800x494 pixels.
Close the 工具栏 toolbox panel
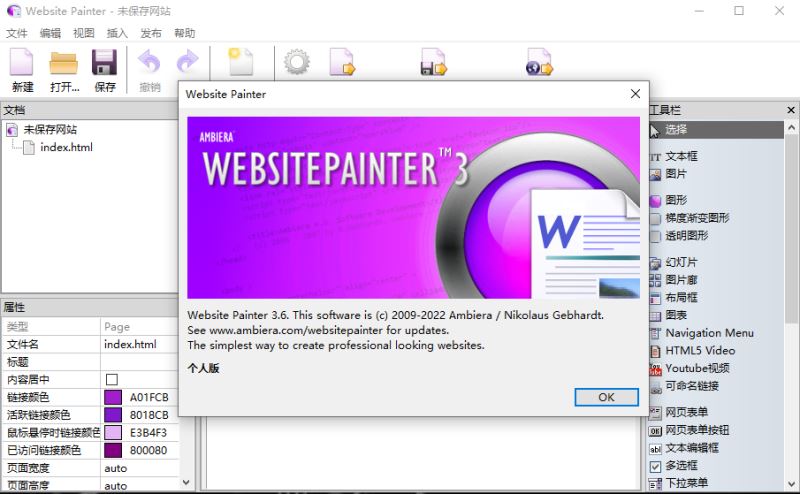[x=791, y=110]
